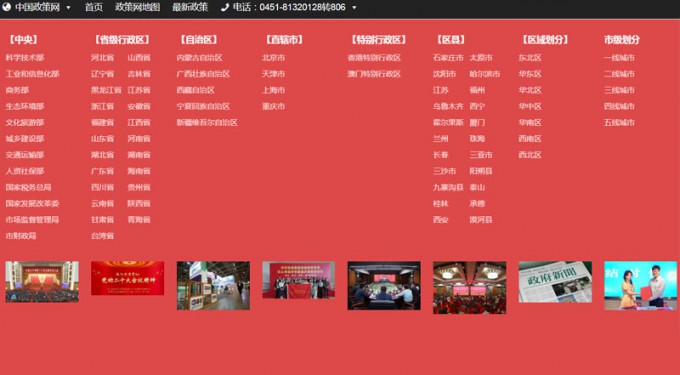Choose 石家庄市 in the 区县 column
The image size is (680, 375).
click(x=448, y=58)
